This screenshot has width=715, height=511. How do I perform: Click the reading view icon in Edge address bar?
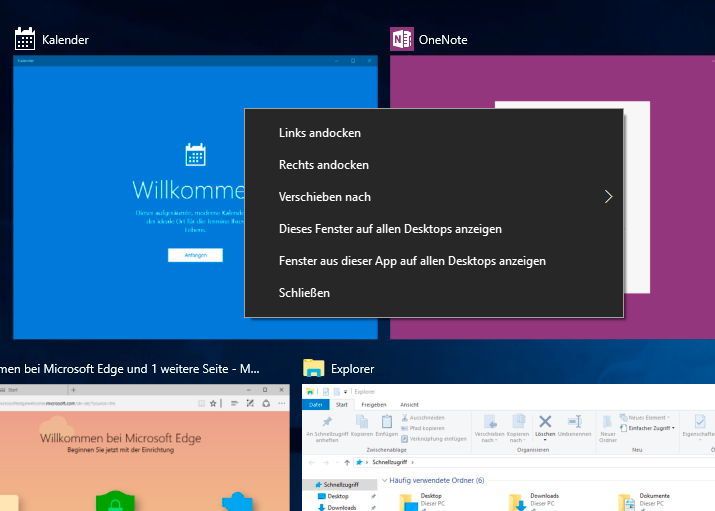tap(201, 403)
